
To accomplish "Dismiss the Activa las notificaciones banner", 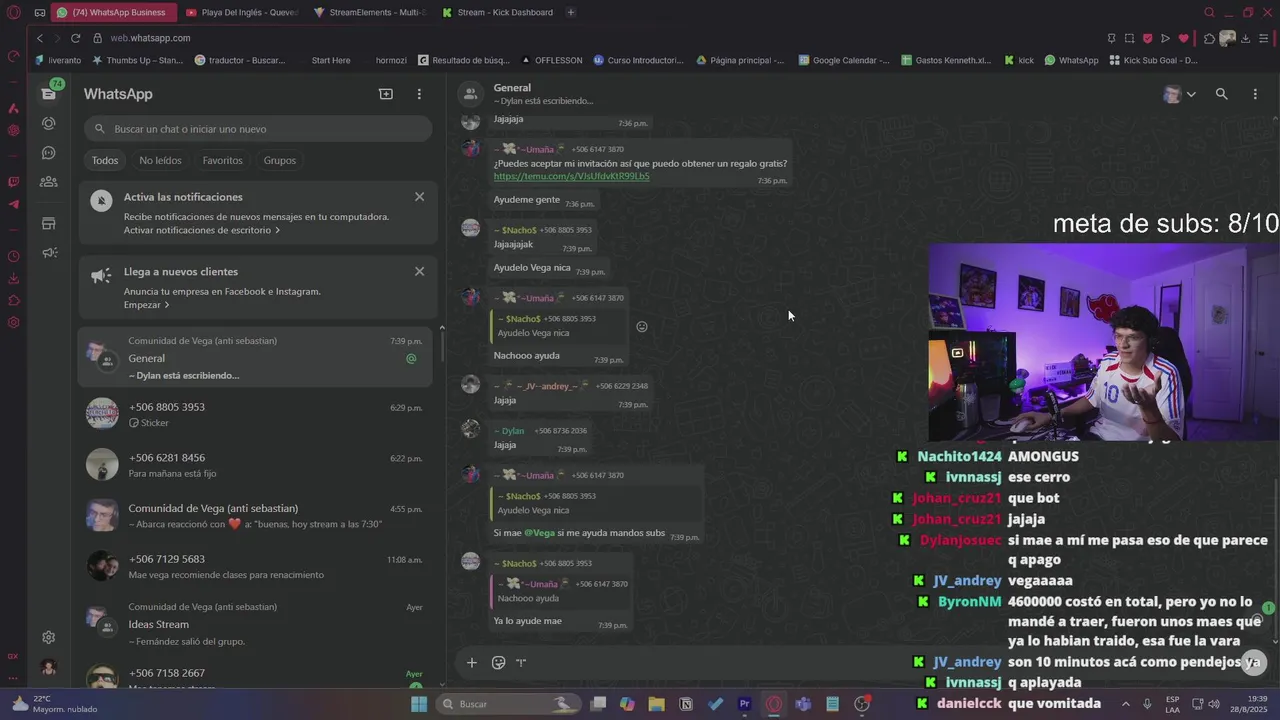I will 419,197.
